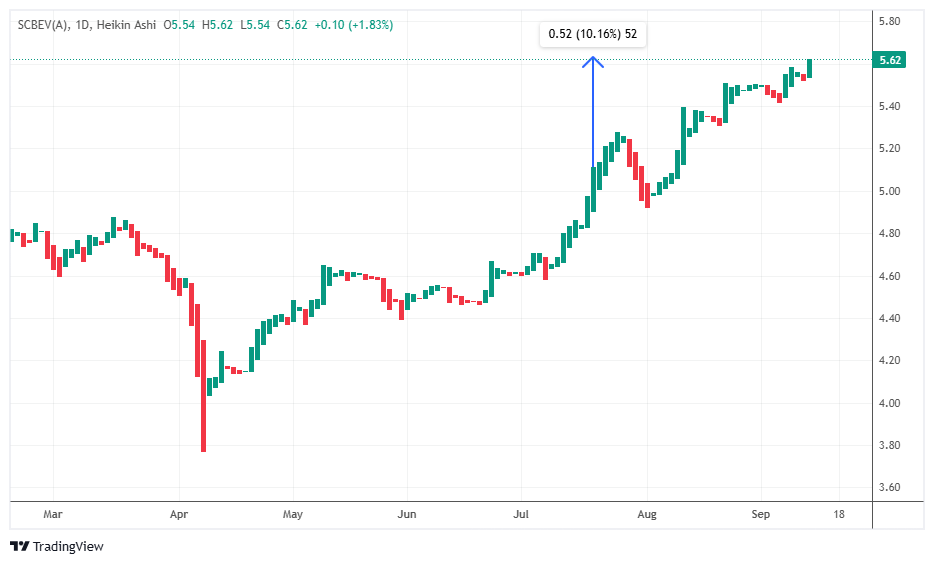
Task: Click the 4.40 price axis label
Action: [x=889, y=318]
